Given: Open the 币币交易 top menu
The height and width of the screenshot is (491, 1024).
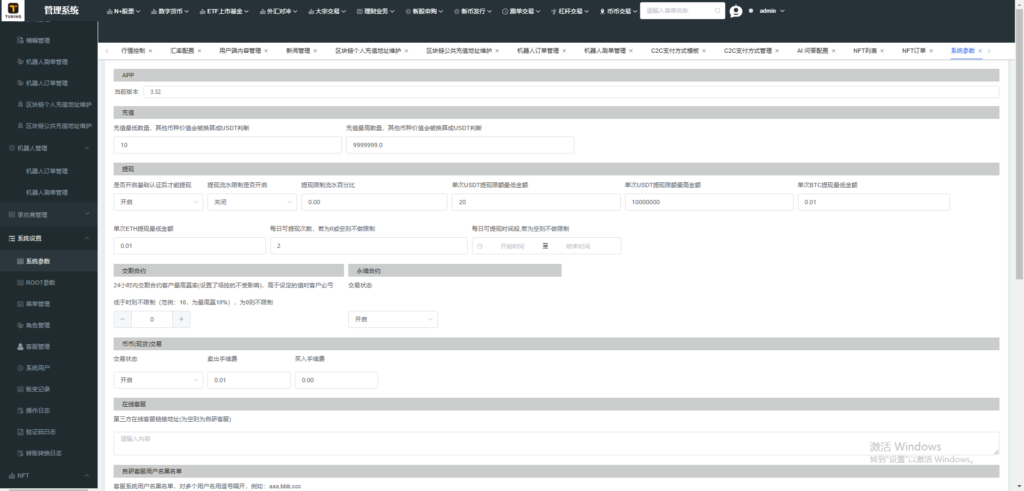Looking at the screenshot, I should (618, 11).
